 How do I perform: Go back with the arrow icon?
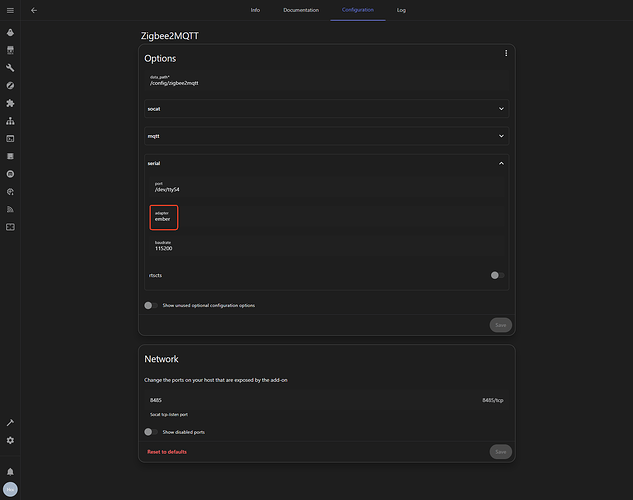34,10
